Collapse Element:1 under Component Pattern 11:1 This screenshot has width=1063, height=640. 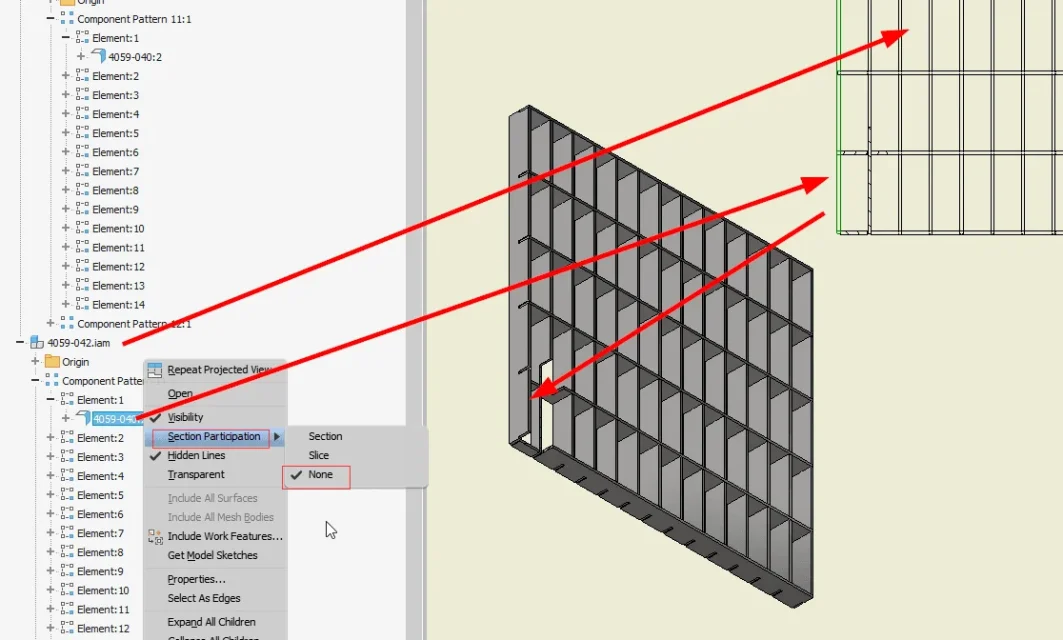(x=66, y=37)
